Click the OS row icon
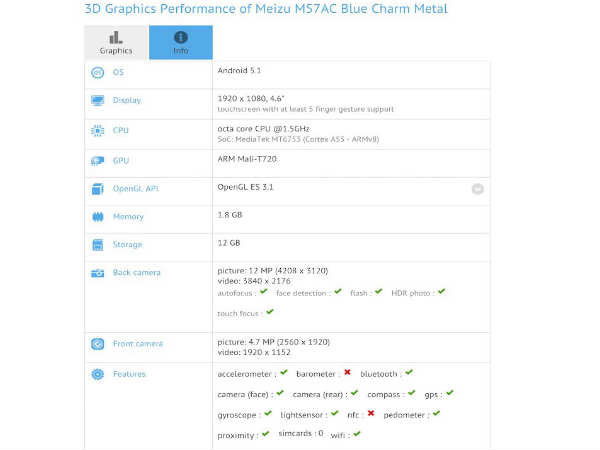 click(98, 72)
